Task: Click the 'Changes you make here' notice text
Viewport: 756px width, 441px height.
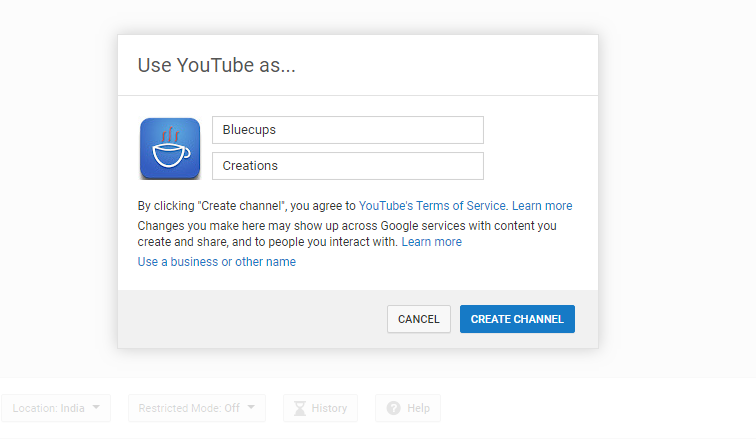Action: (347, 234)
